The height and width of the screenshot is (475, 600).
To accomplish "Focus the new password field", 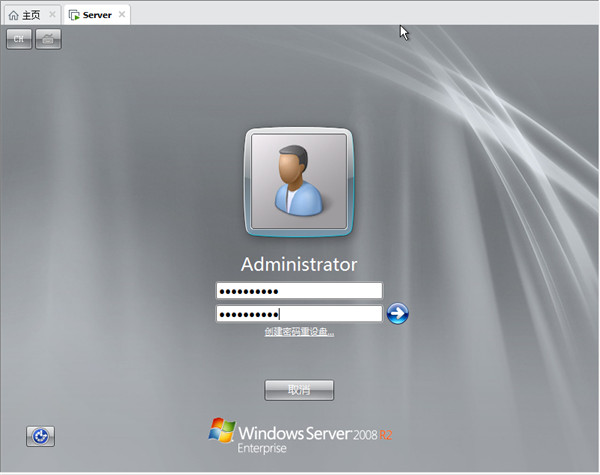I will point(299,291).
